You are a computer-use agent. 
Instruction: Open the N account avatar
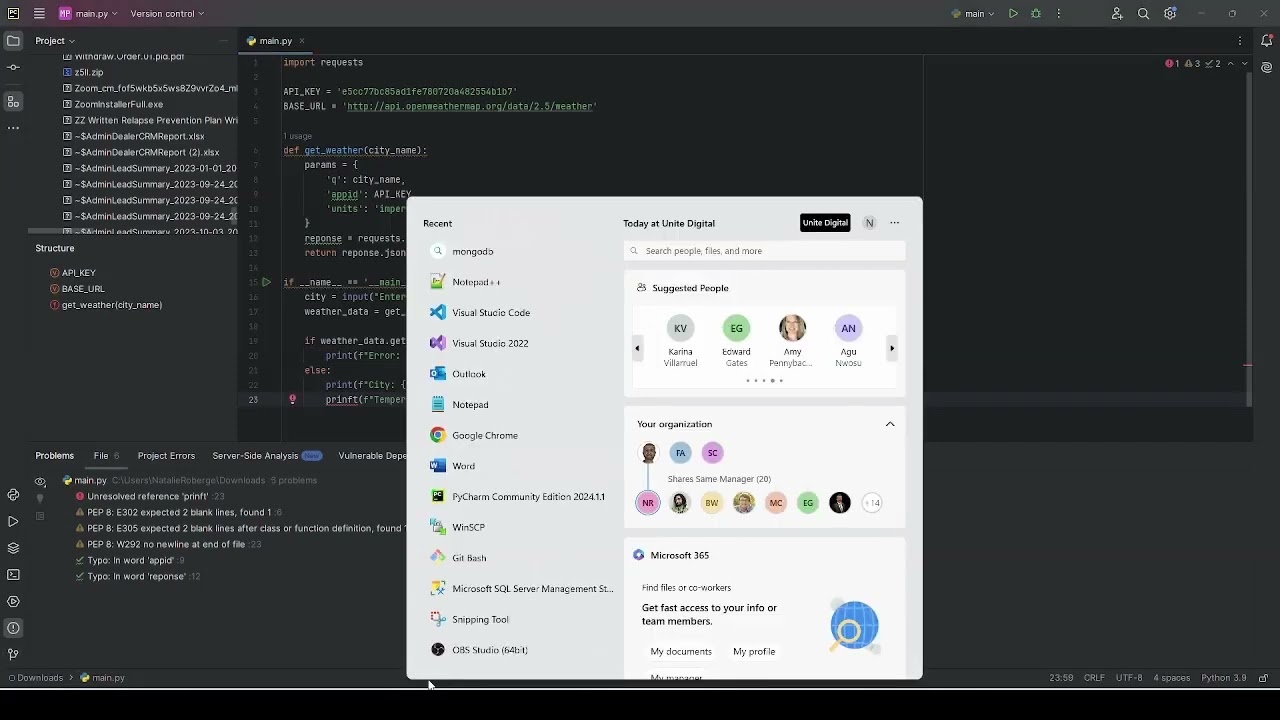pyautogui.click(x=869, y=223)
